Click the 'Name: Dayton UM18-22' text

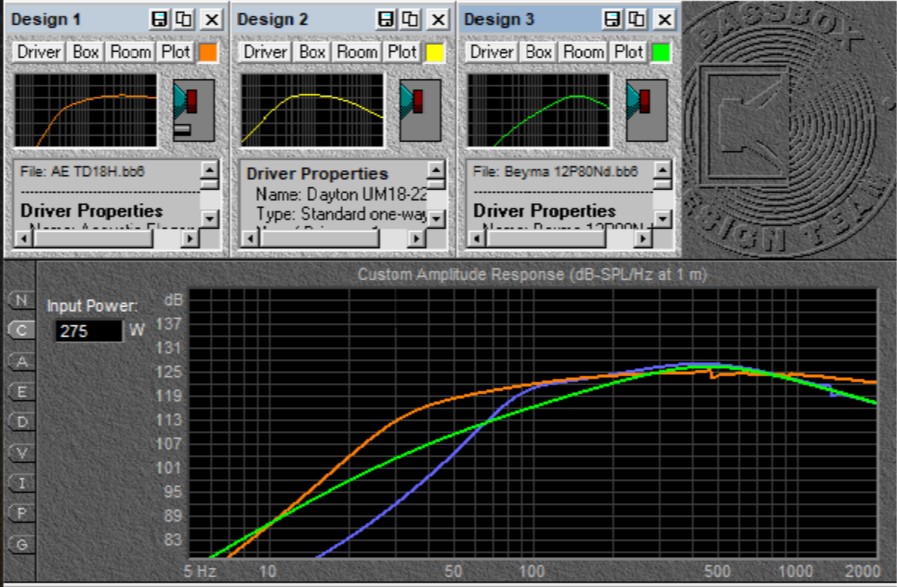coord(341,195)
